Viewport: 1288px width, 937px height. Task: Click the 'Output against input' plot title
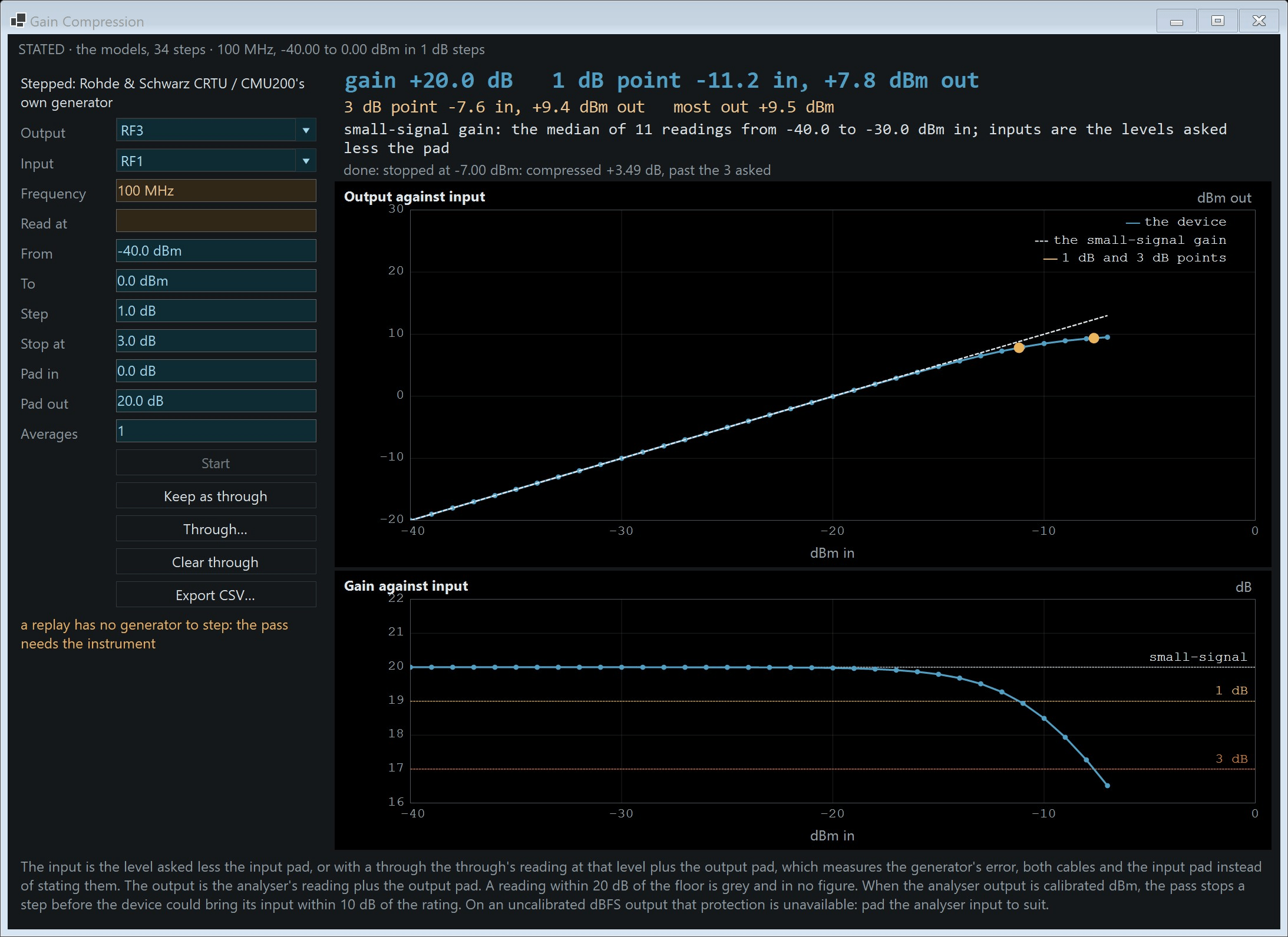(x=414, y=197)
